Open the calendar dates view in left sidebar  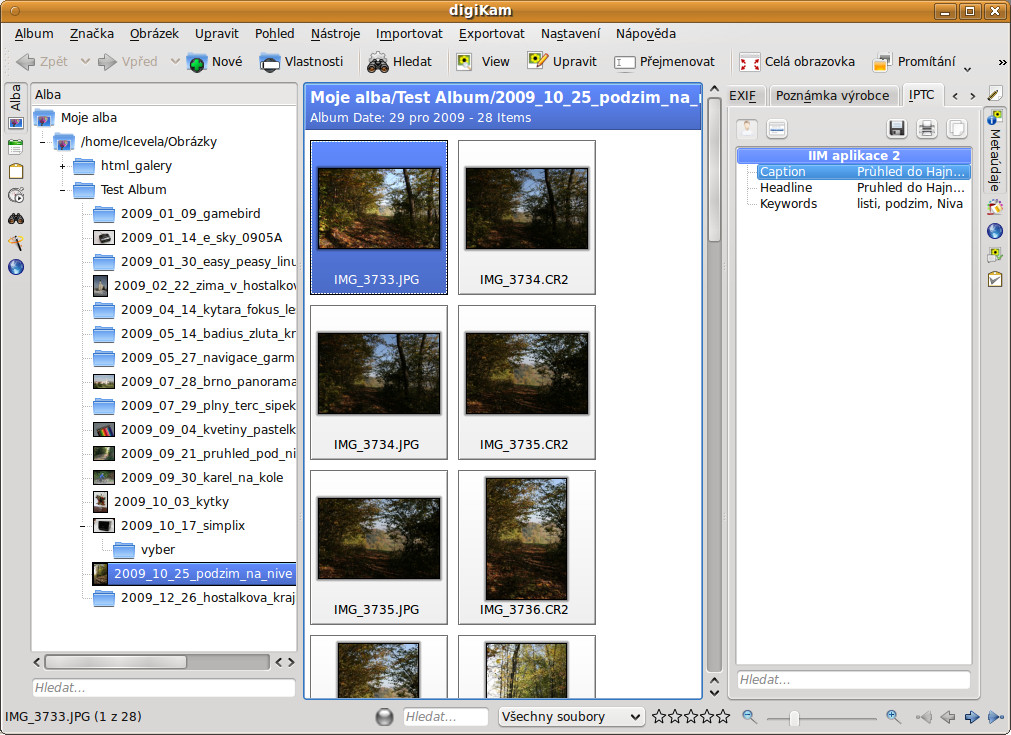15,147
